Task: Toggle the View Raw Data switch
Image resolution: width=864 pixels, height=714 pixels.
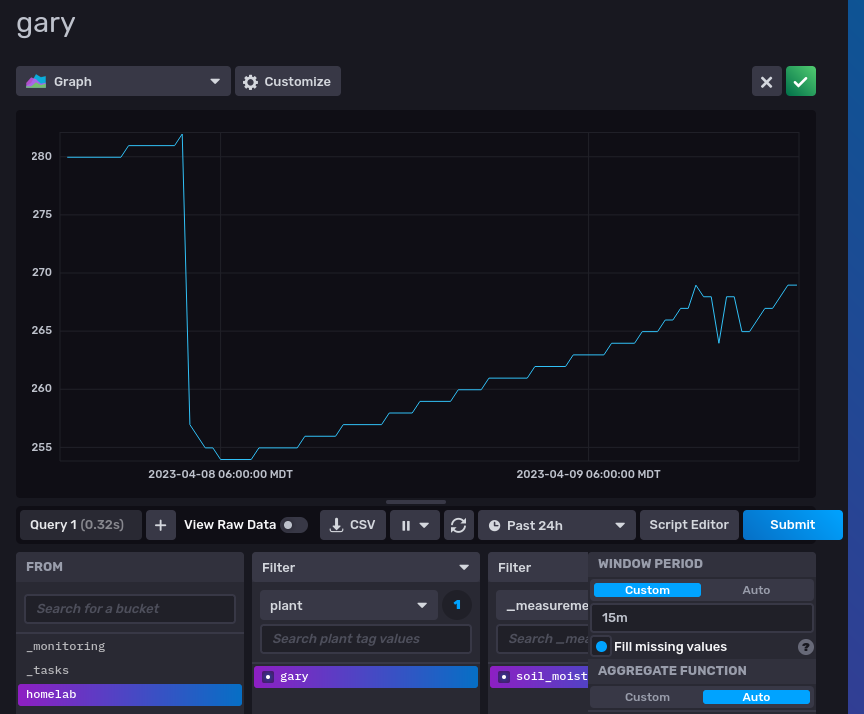Action: pyautogui.click(x=294, y=525)
